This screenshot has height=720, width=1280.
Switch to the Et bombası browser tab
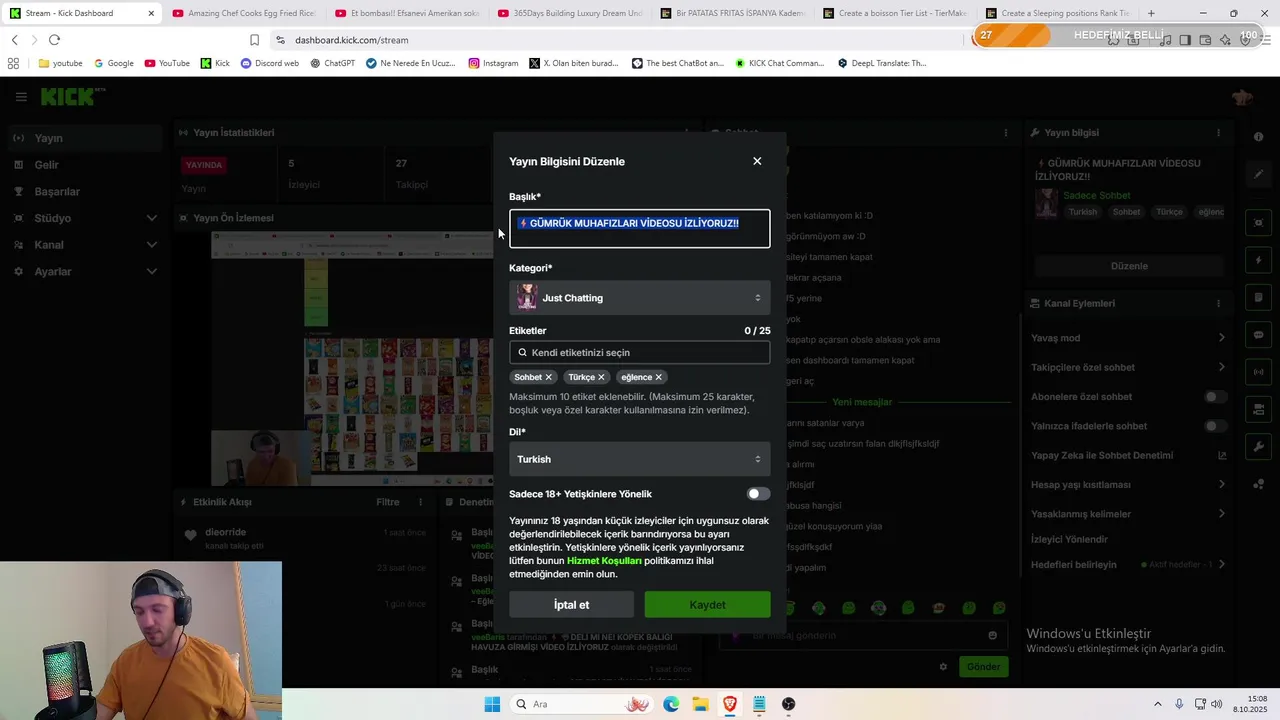click(406, 13)
